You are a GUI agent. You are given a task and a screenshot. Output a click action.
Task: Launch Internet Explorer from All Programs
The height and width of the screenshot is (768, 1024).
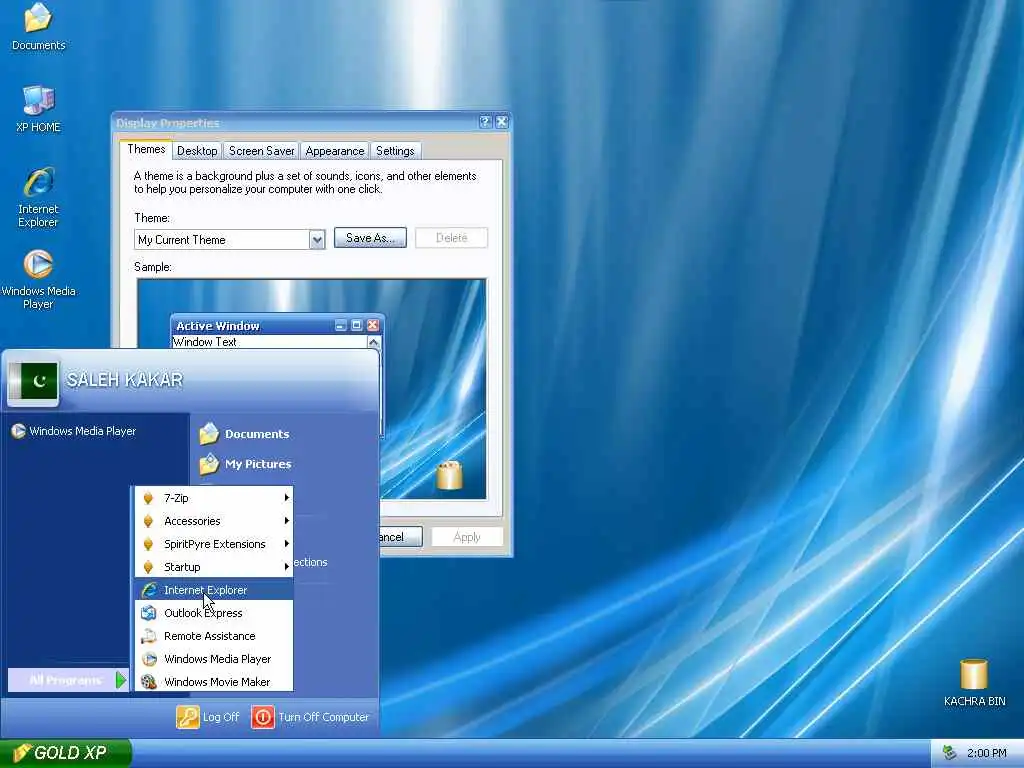pyautogui.click(x=214, y=590)
